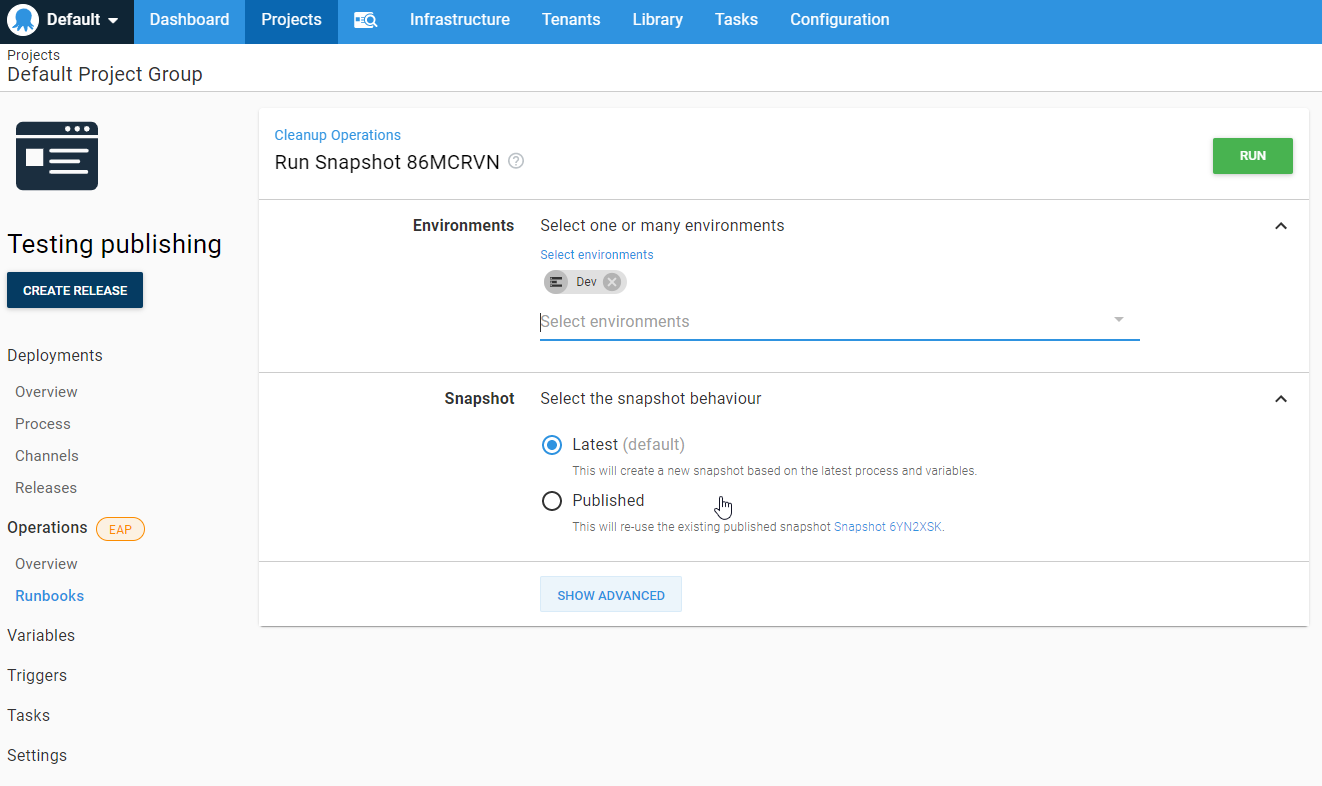Open Operations section in the sidebar
Image resolution: width=1322 pixels, height=786 pixels.
point(48,527)
